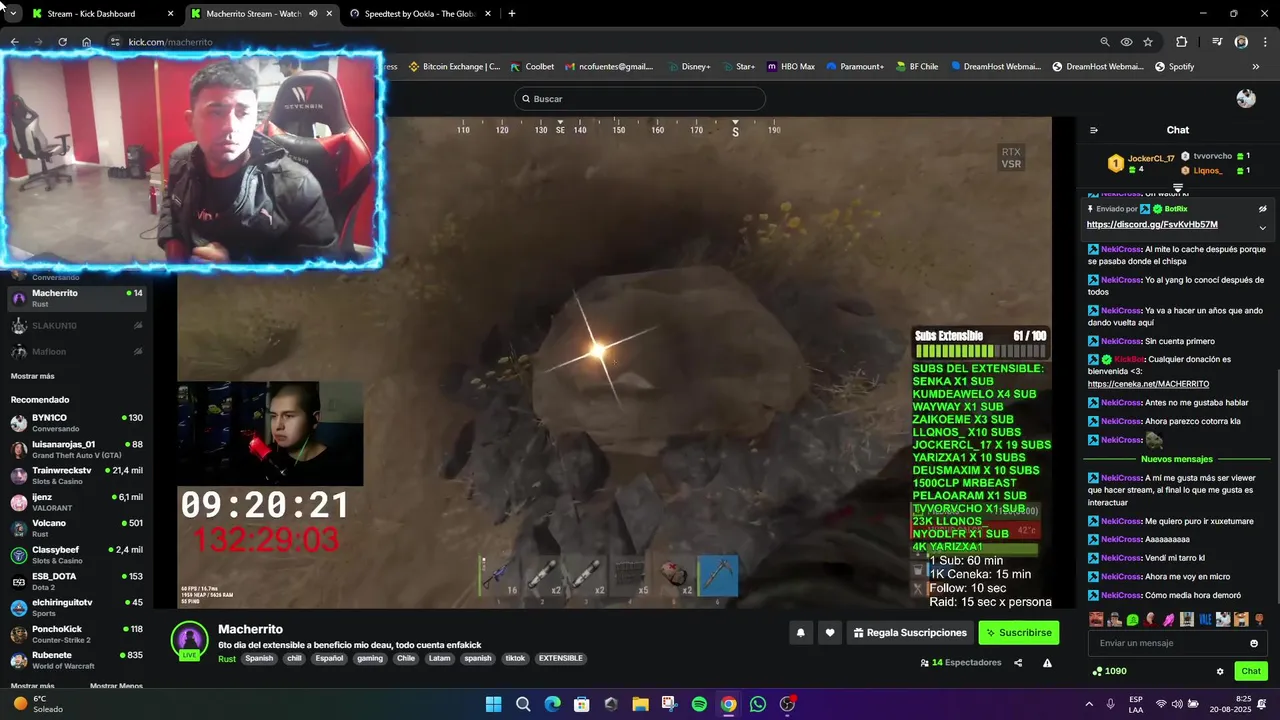Show hidden system tray icons
This screenshot has width=1280, height=720.
click(1089, 704)
